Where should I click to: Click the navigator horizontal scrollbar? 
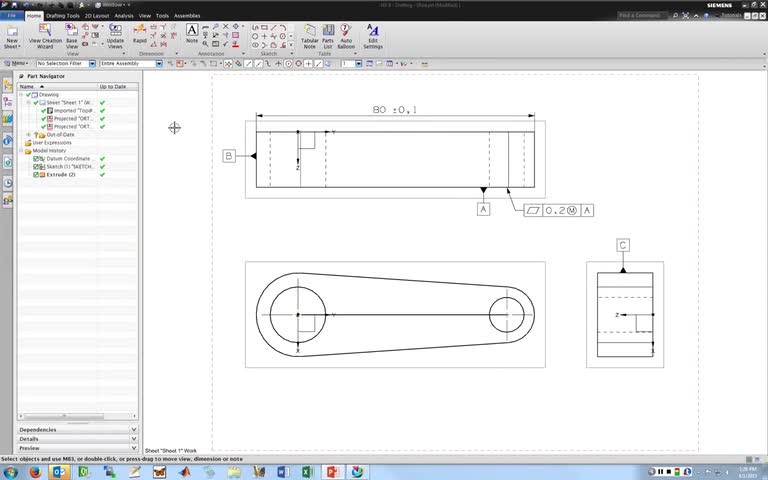(64, 416)
